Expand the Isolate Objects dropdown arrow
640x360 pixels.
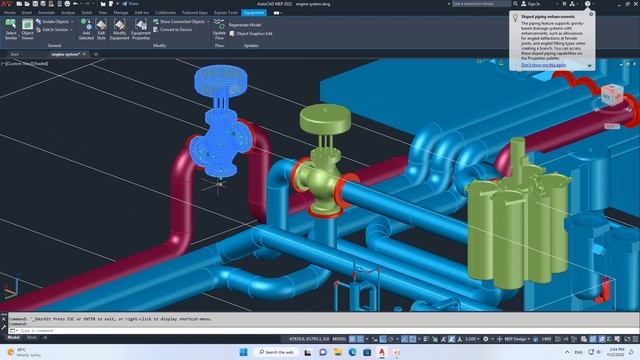point(72,22)
